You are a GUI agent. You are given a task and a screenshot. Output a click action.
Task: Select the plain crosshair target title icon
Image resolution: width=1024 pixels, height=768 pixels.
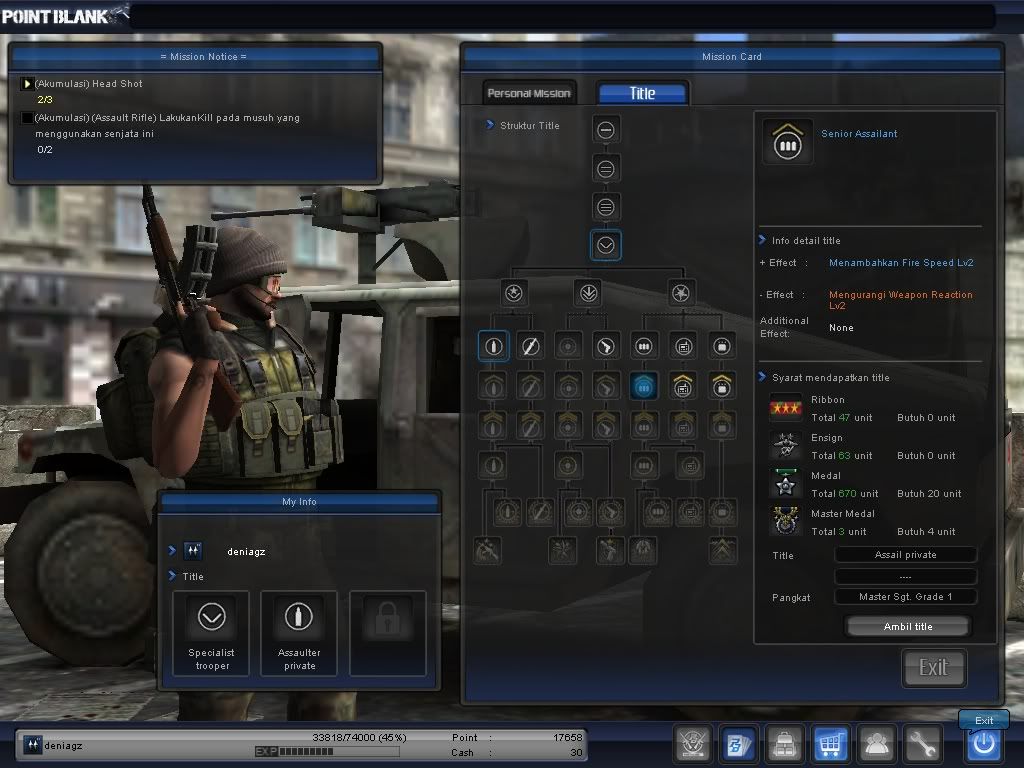pos(568,346)
